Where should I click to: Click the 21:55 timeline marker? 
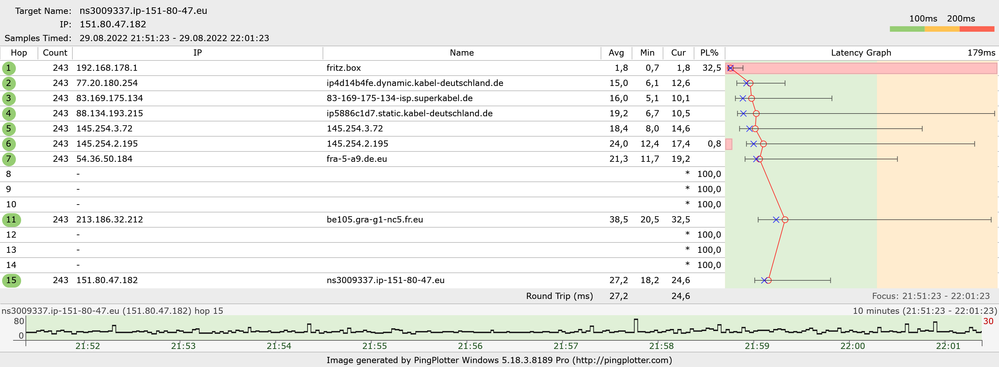coord(375,345)
